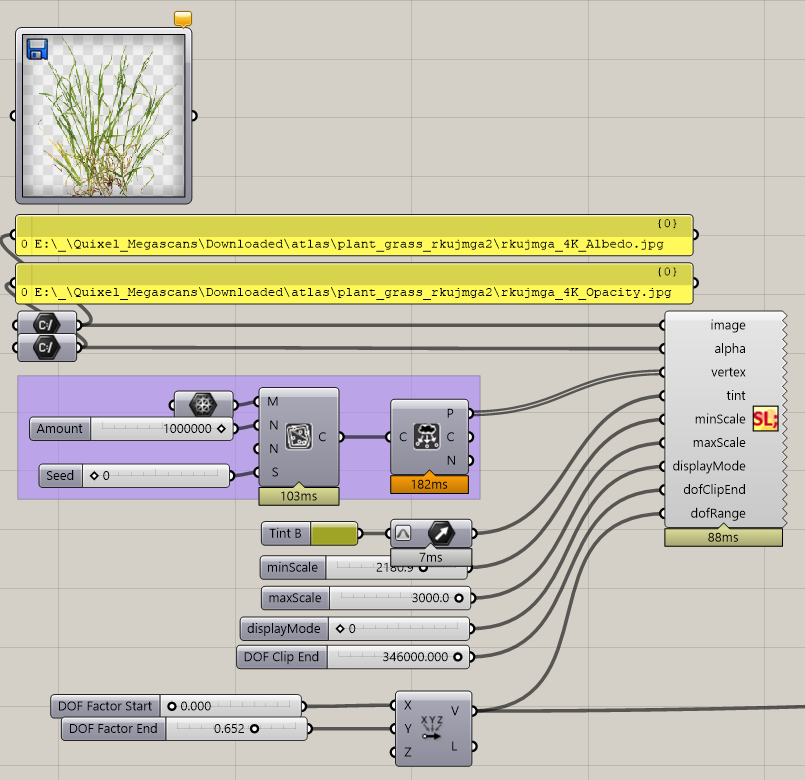Image resolution: width=805 pixels, height=780 pixels.
Task: Click the grass plant preview thumbnail
Action: 103,113
